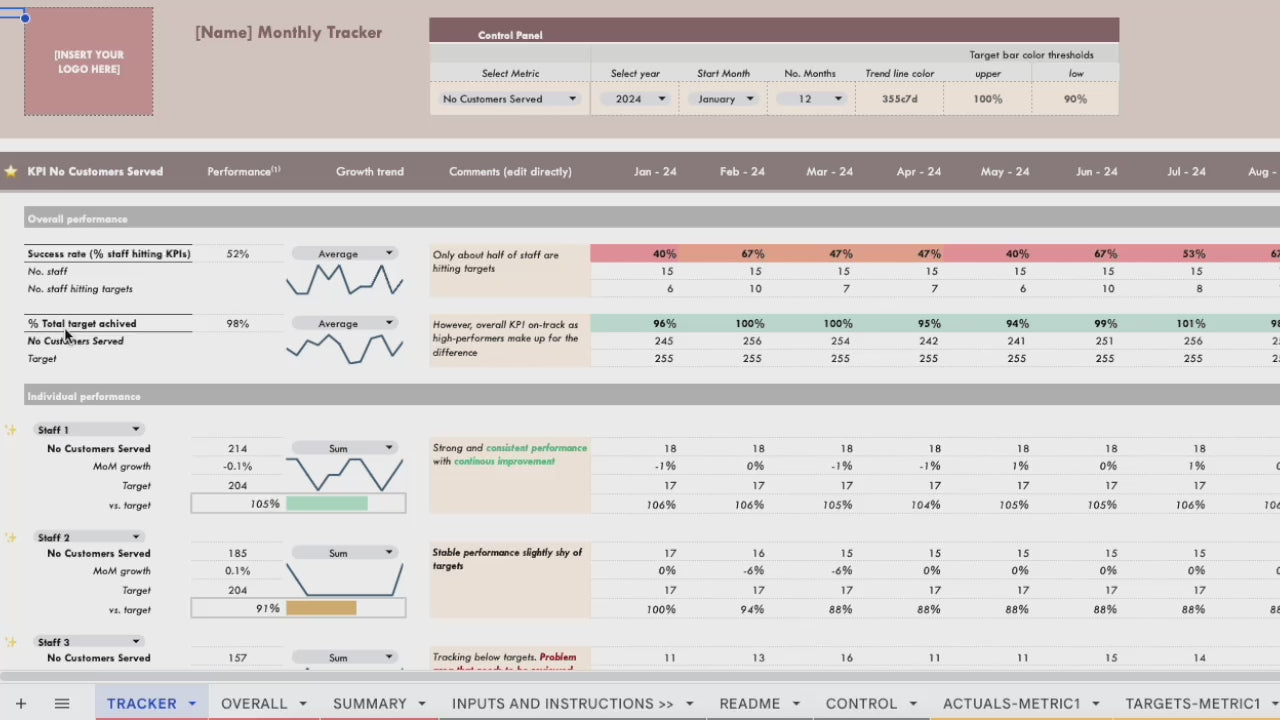Open the Sum dropdown for Staff 3
This screenshot has height=720, width=1280.
pos(345,658)
